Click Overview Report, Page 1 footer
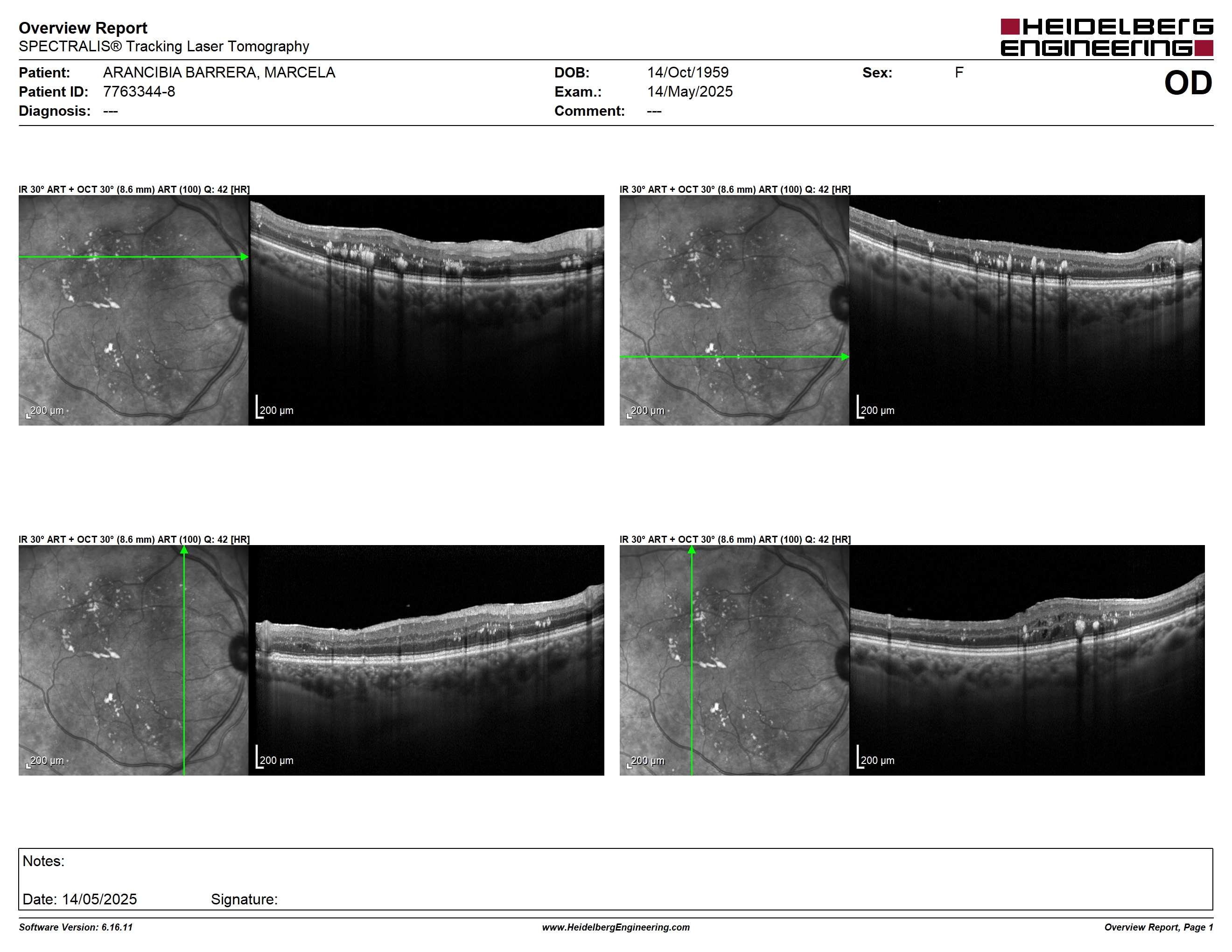This screenshot has height=952, width=1232. coord(1159,927)
